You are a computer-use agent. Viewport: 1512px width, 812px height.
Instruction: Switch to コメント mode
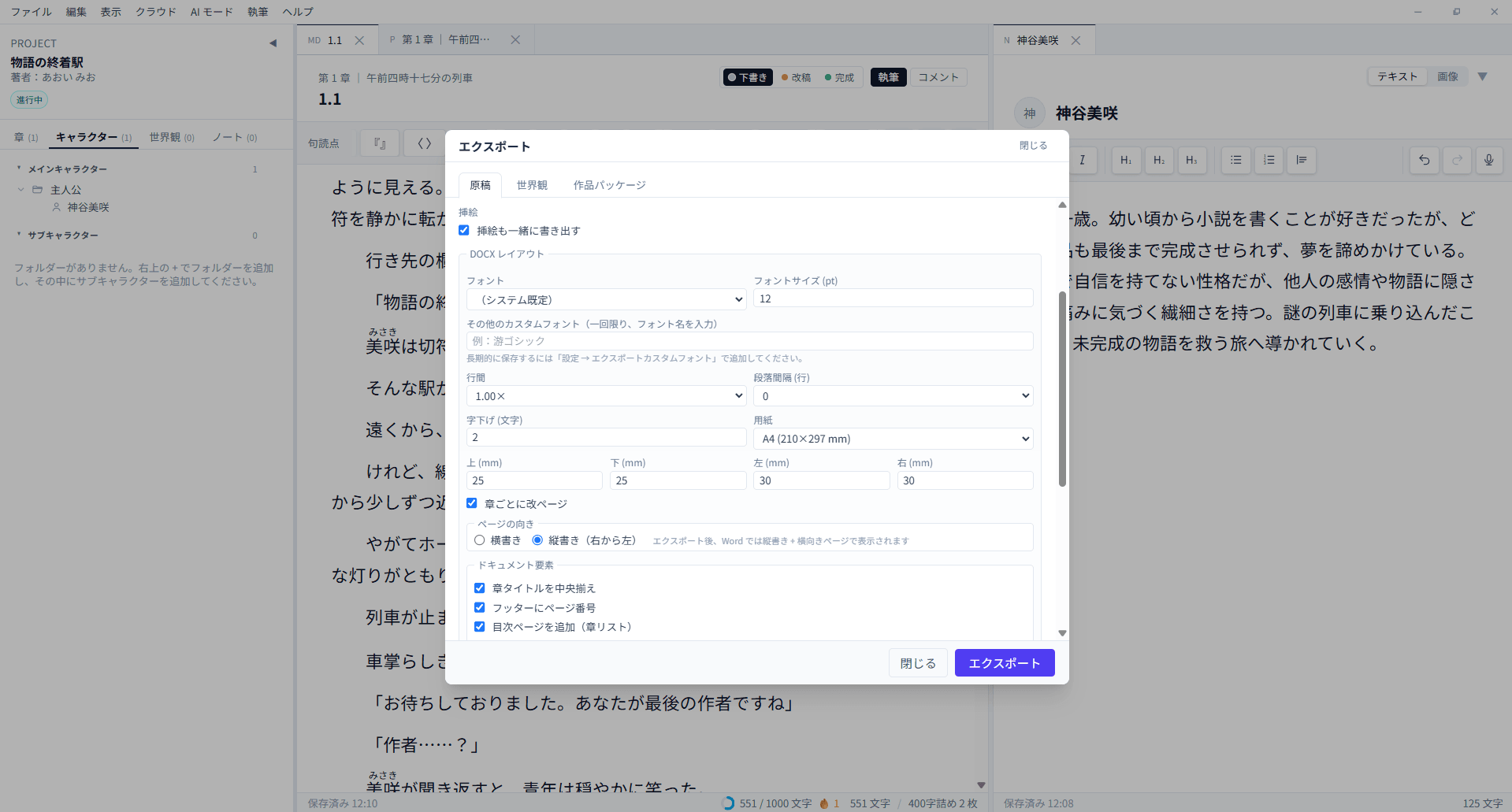(x=938, y=77)
